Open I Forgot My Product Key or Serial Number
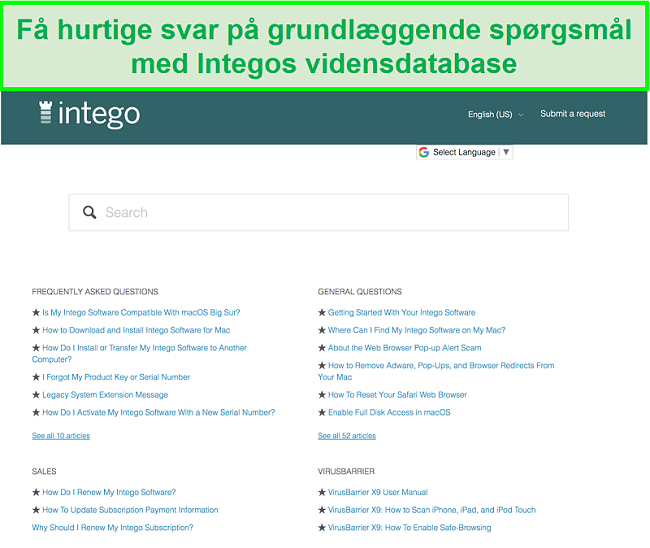 point(116,377)
